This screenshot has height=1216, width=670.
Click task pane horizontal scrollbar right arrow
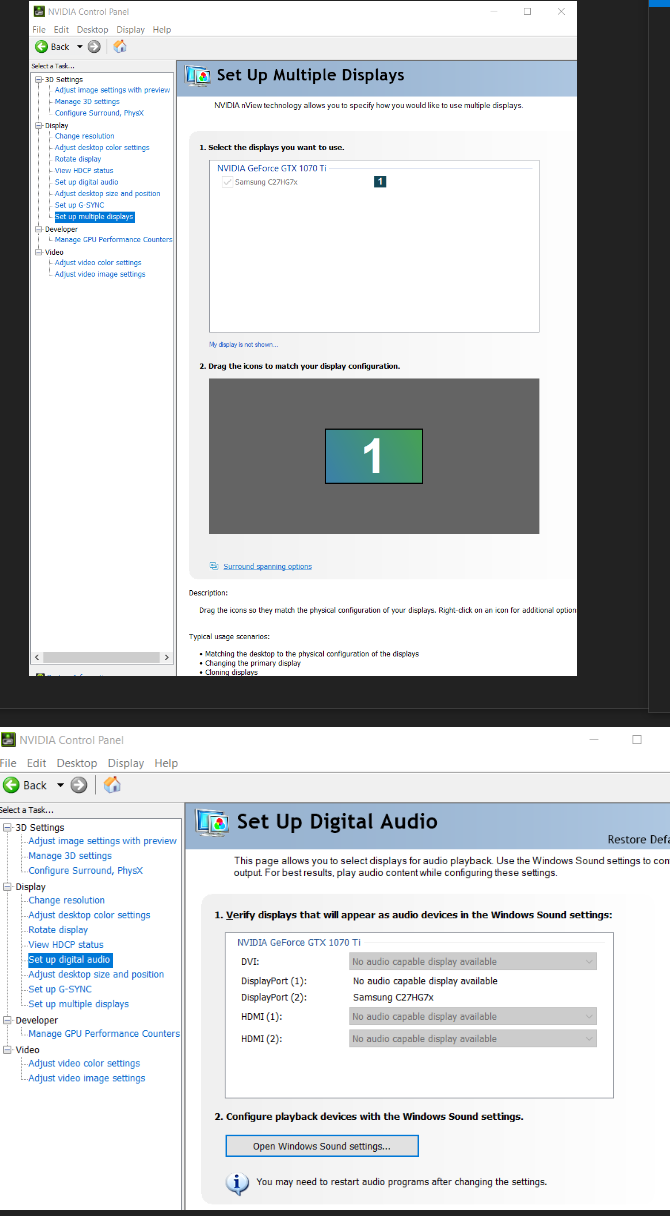tap(167, 657)
